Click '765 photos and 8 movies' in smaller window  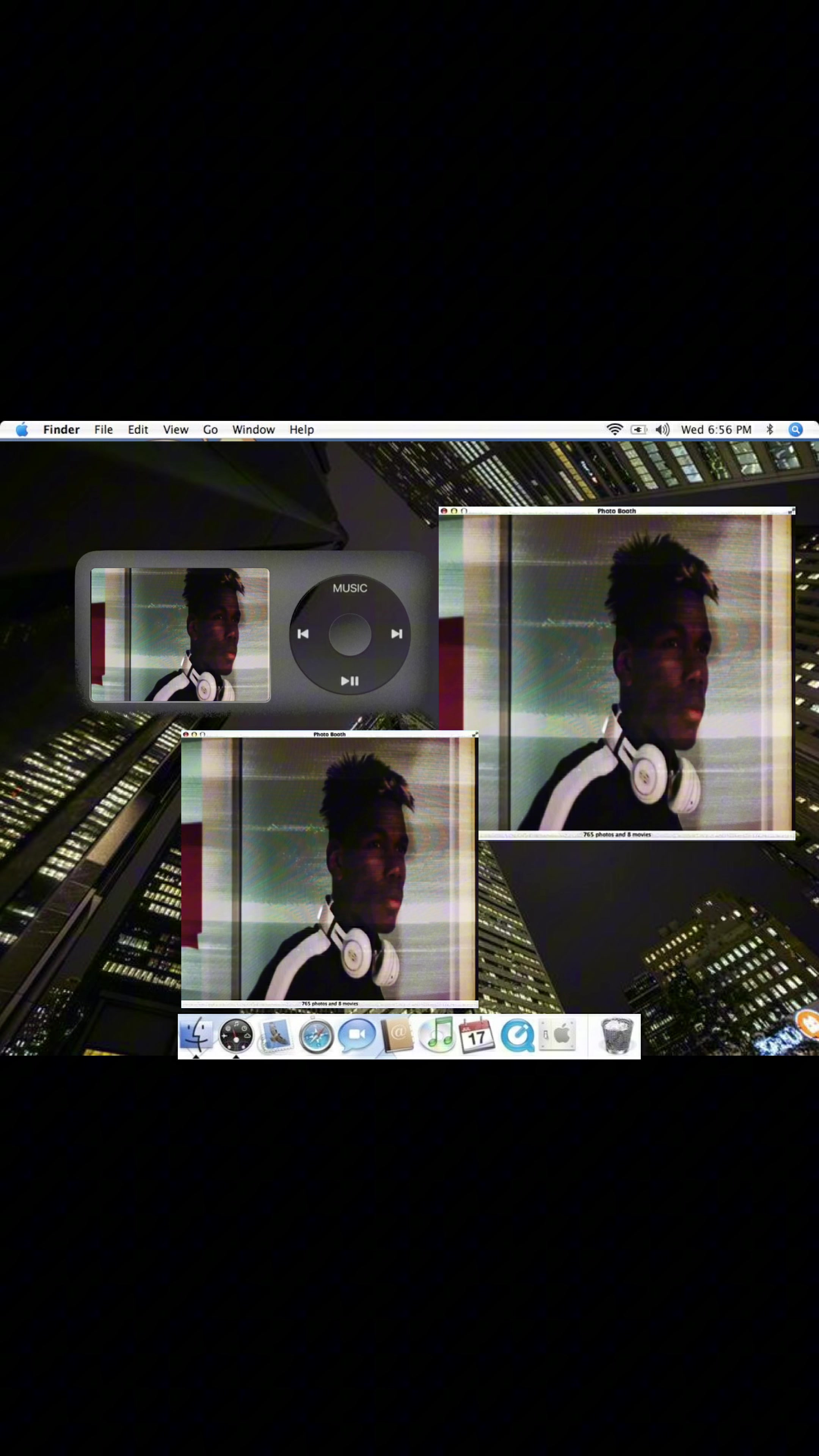tap(329, 1004)
